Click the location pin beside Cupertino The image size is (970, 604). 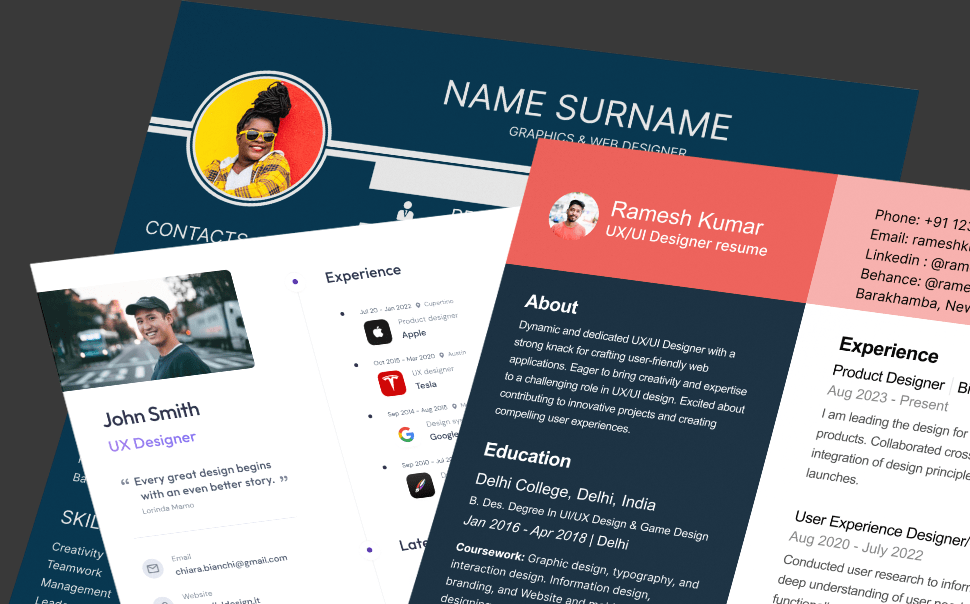[416, 302]
